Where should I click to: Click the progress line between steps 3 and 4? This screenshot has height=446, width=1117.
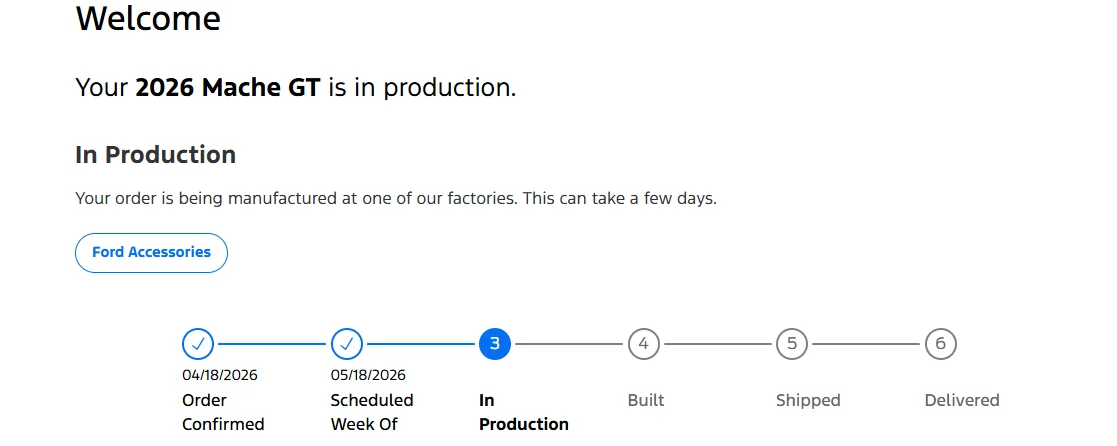tap(569, 344)
